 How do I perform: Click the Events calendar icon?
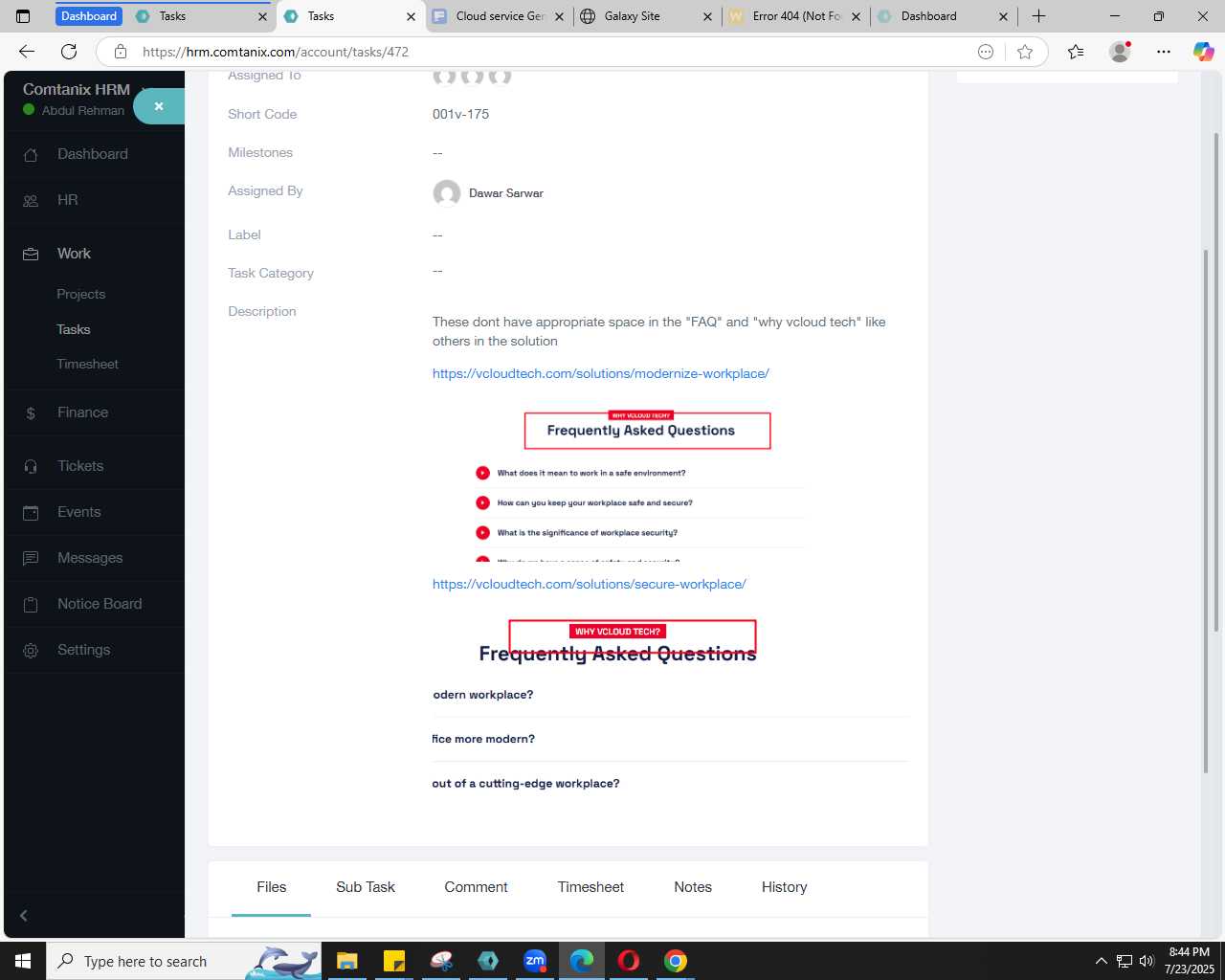(x=31, y=512)
